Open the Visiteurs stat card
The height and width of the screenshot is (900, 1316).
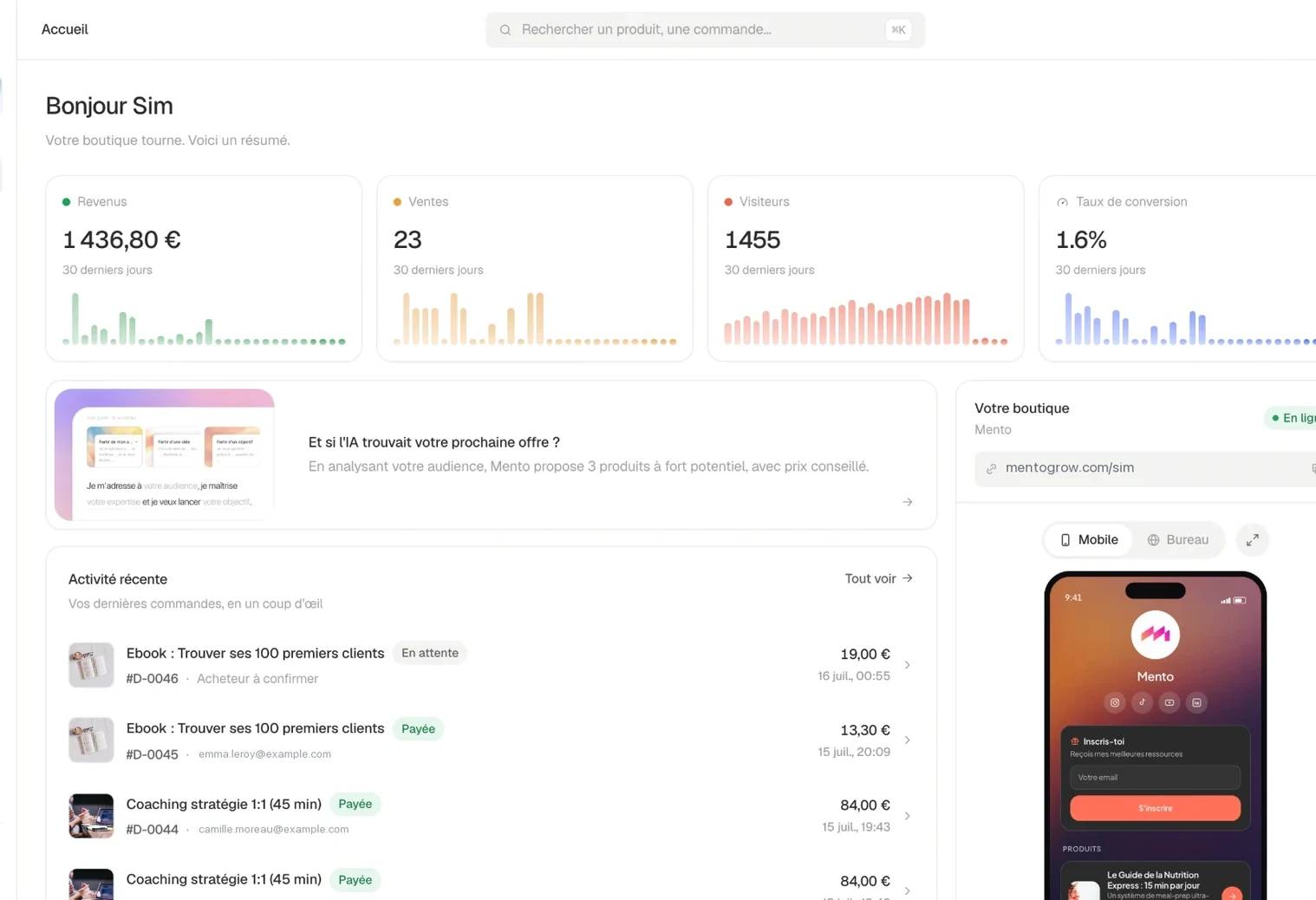pyautogui.click(x=866, y=269)
